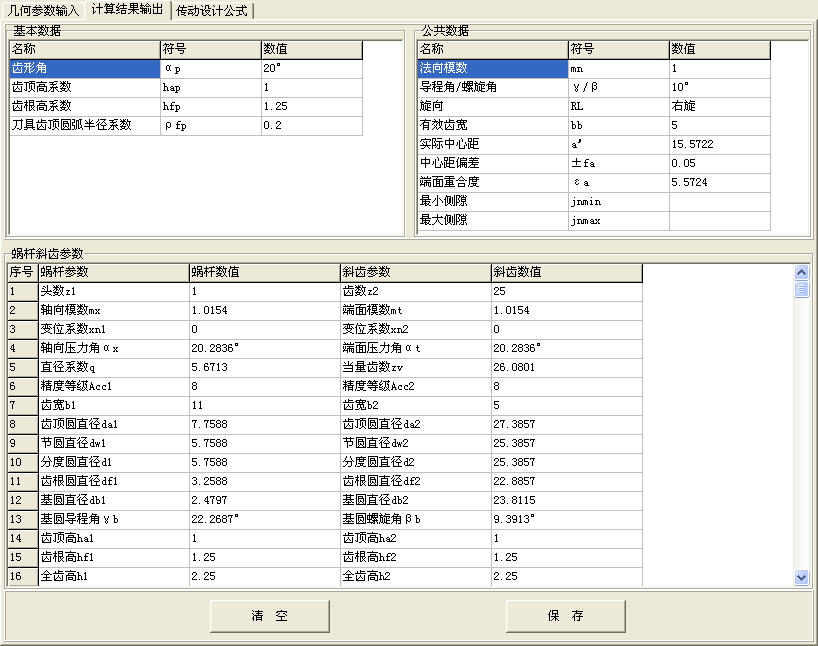Click the scrollbar down arrow in 蜗杆斜齿参数
Viewport: 818px width, 646px height.
coord(801,577)
